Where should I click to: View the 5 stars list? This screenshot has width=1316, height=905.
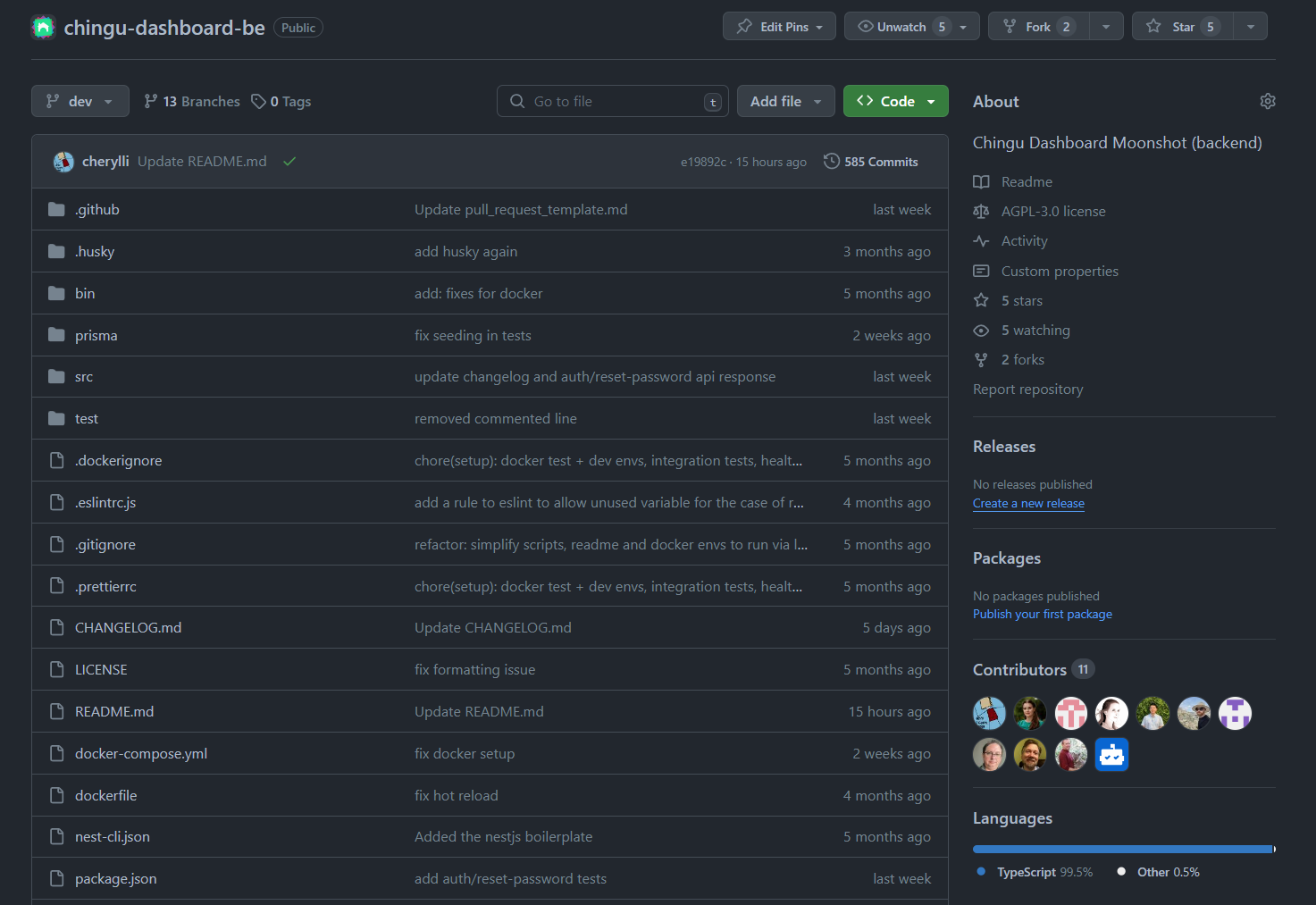pyautogui.click(x=1022, y=300)
